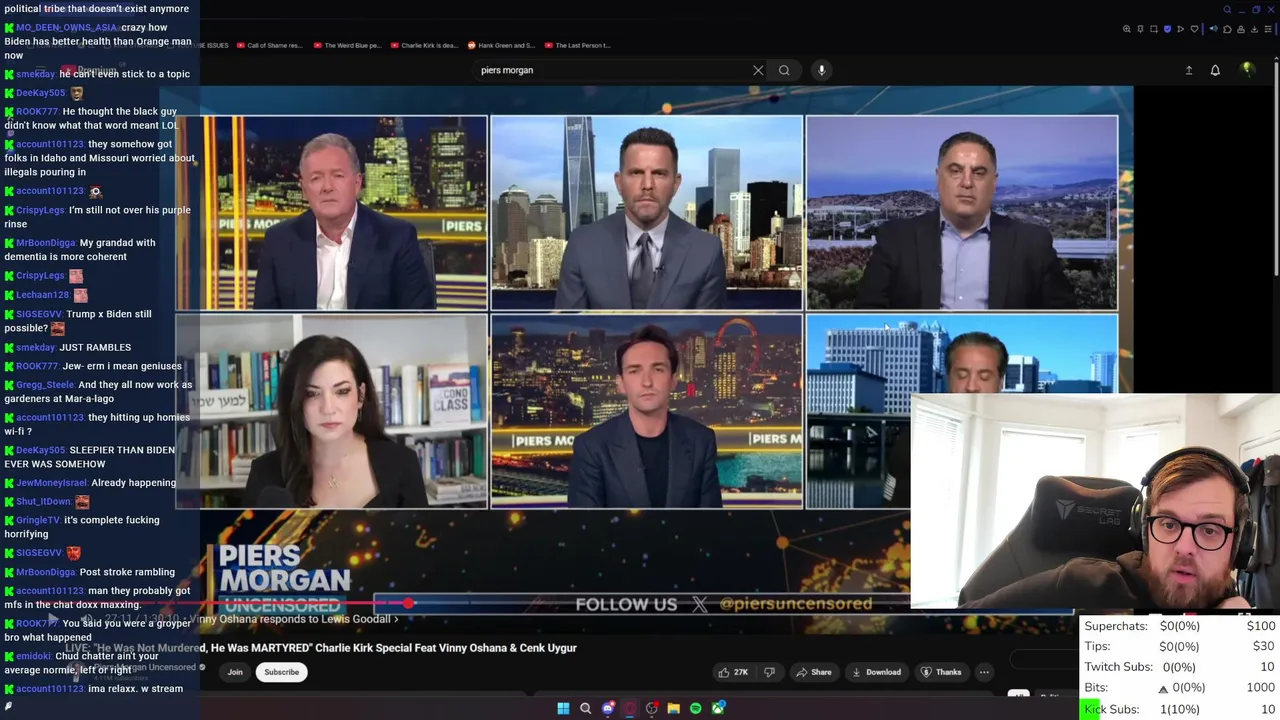This screenshot has height=720, width=1280.
Task: Open the YouTube account avatar menu
Action: (1247, 69)
